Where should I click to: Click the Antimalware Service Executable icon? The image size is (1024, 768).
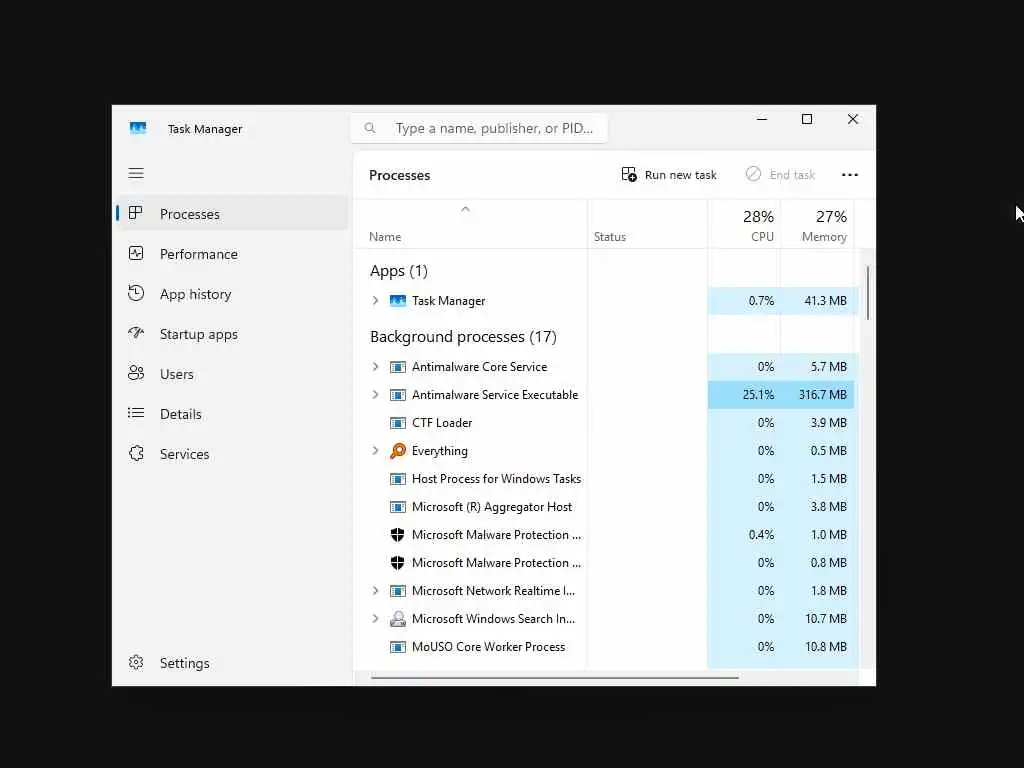(x=398, y=394)
